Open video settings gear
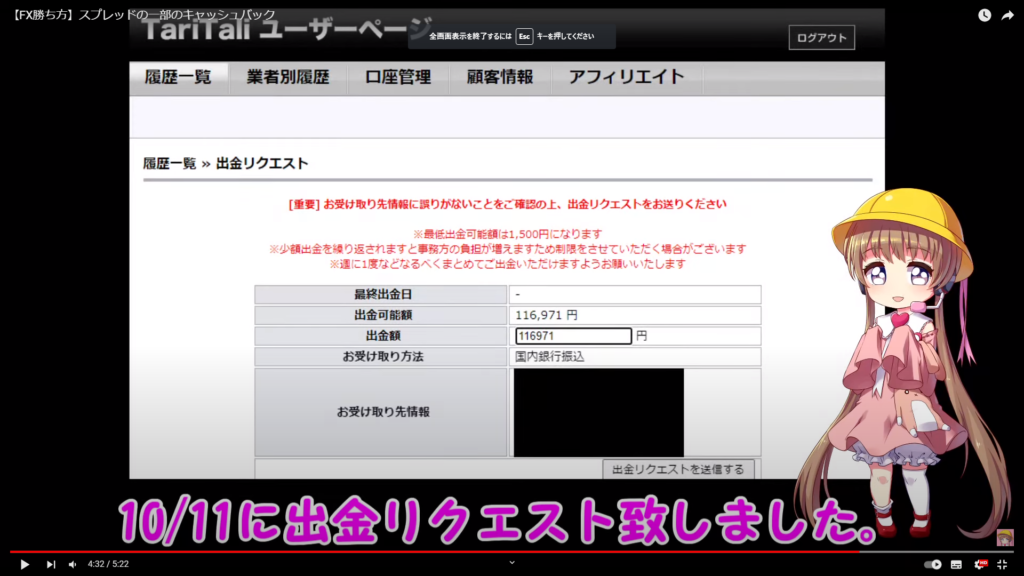The height and width of the screenshot is (576, 1024). click(x=980, y=564)
